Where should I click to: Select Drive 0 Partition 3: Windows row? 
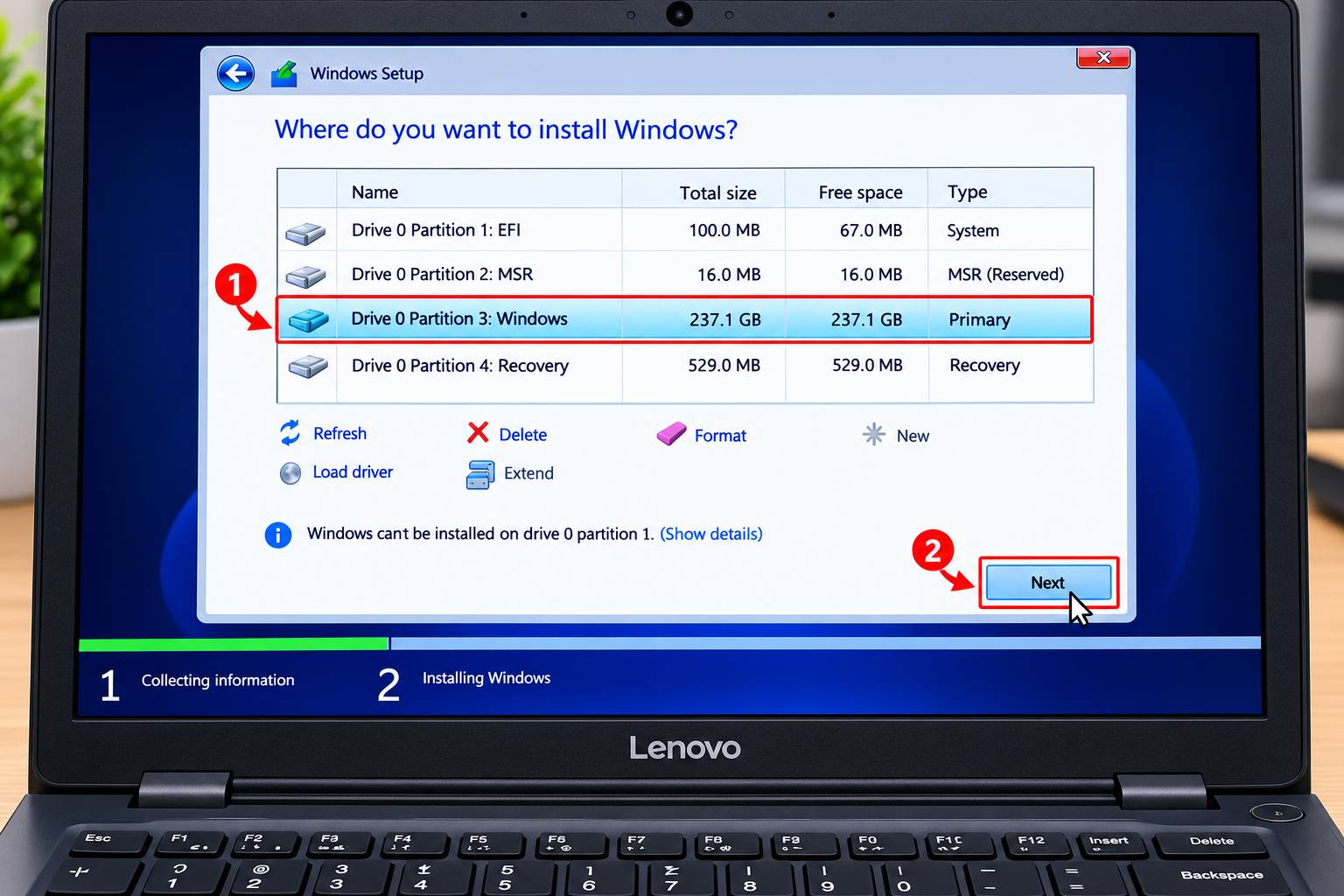(x=685, y=319)
